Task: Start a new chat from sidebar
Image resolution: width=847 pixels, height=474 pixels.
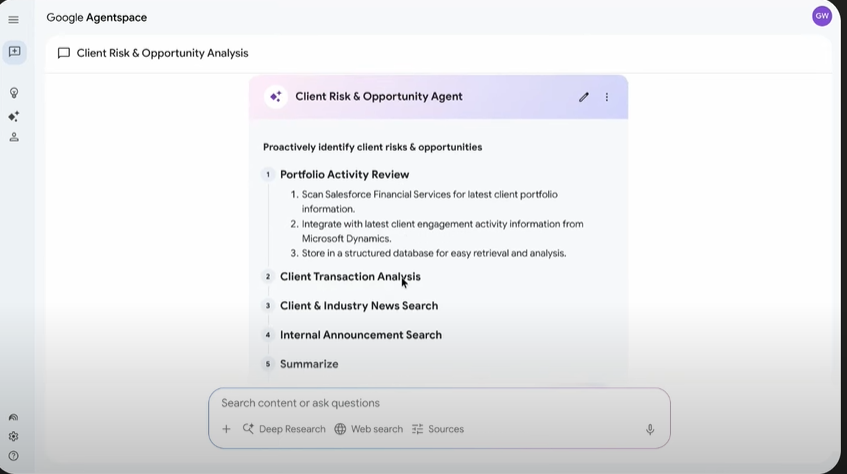Action: [x=15, y=52]
